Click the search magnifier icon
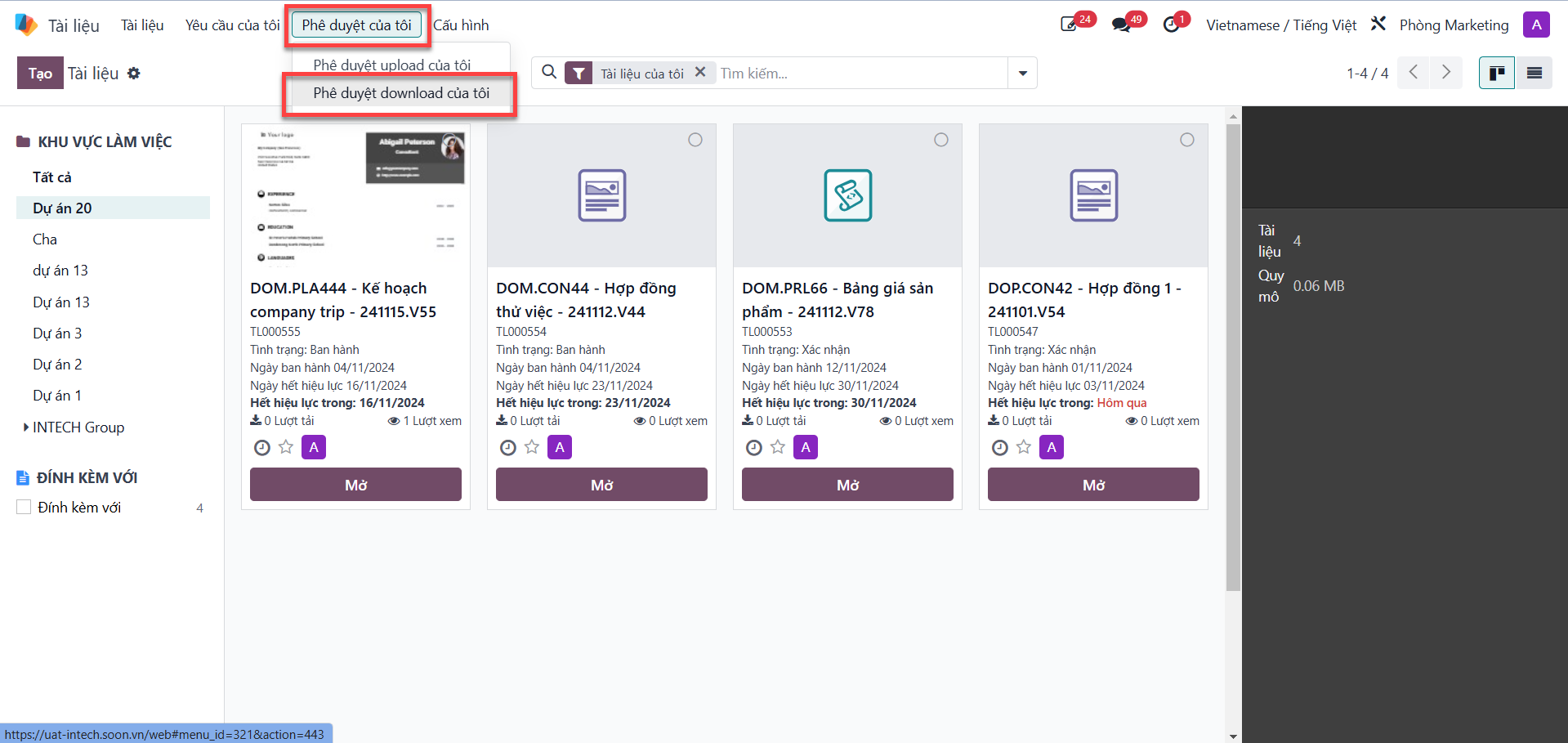 click(550, 72)
